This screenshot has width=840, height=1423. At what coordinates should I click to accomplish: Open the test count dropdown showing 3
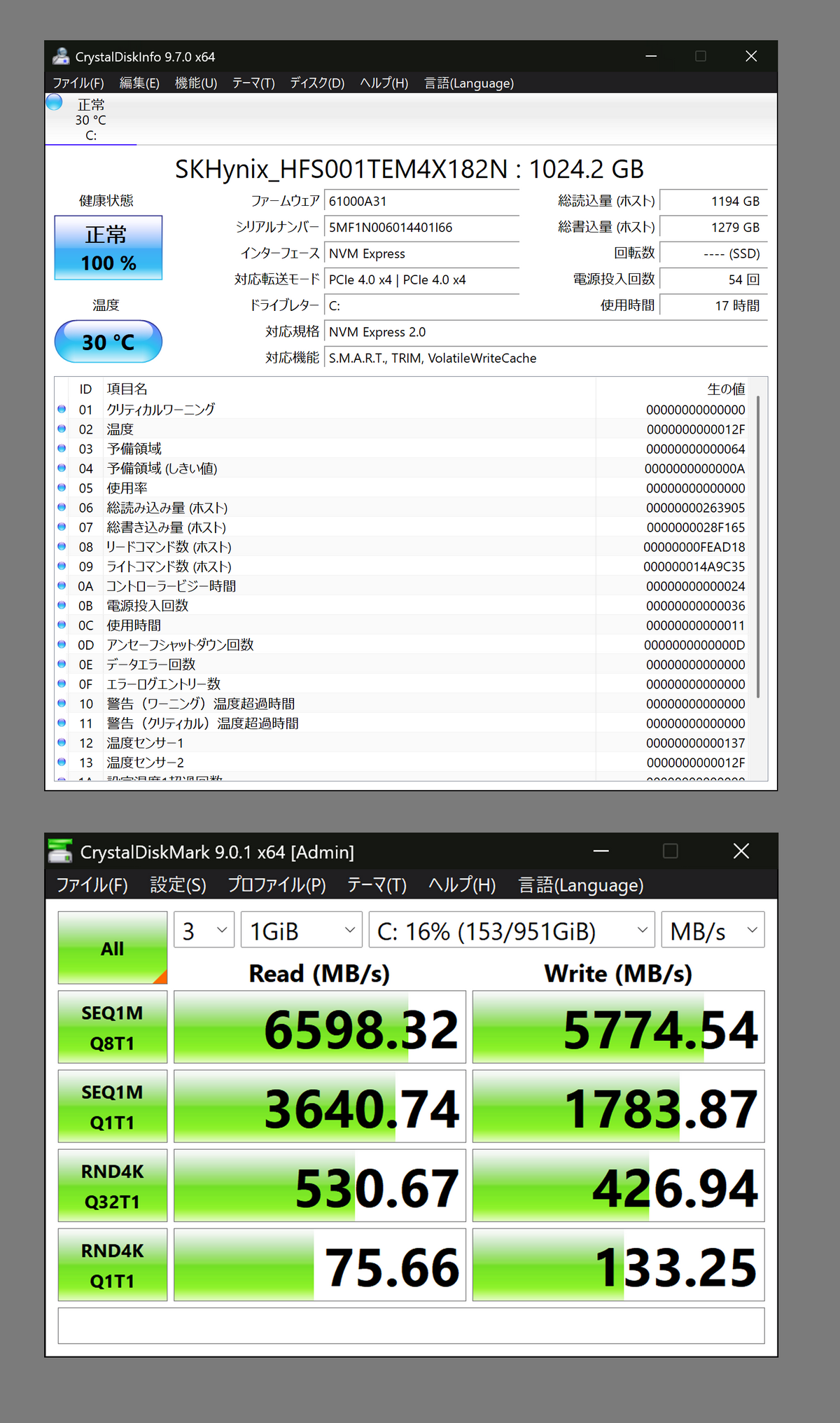coord(204,930)
